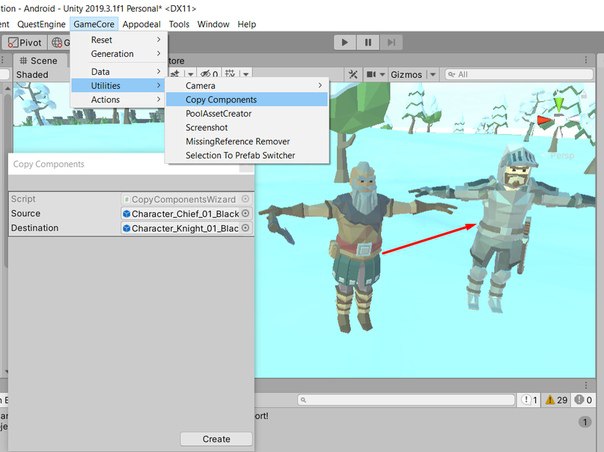Open object picker for Script field

(245, 199)
